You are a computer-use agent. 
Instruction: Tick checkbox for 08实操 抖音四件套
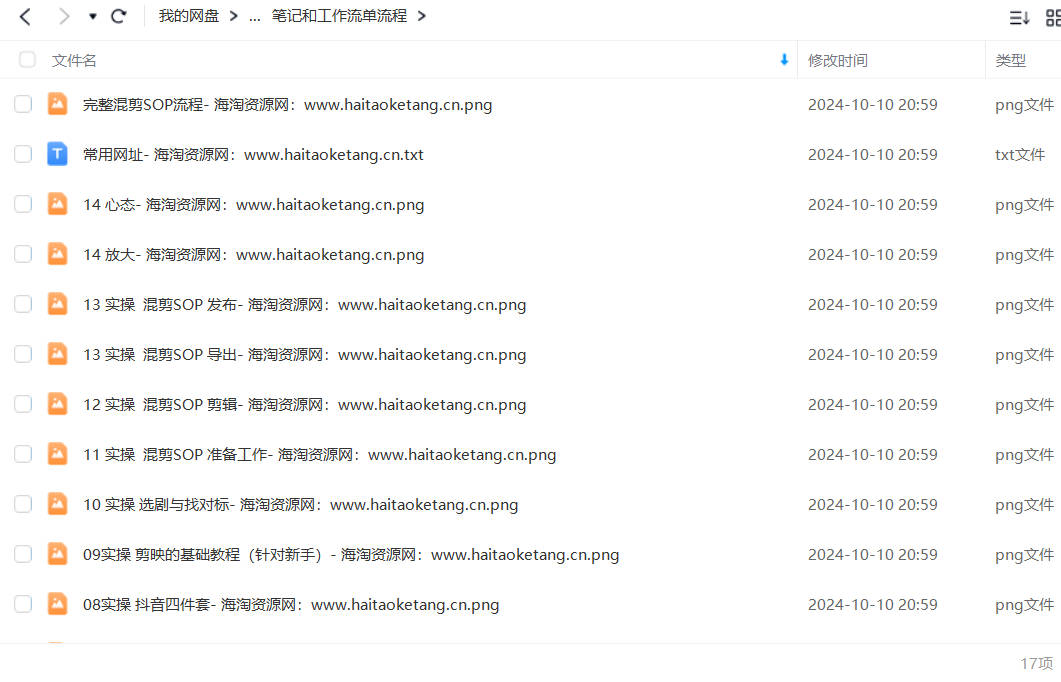23,605
